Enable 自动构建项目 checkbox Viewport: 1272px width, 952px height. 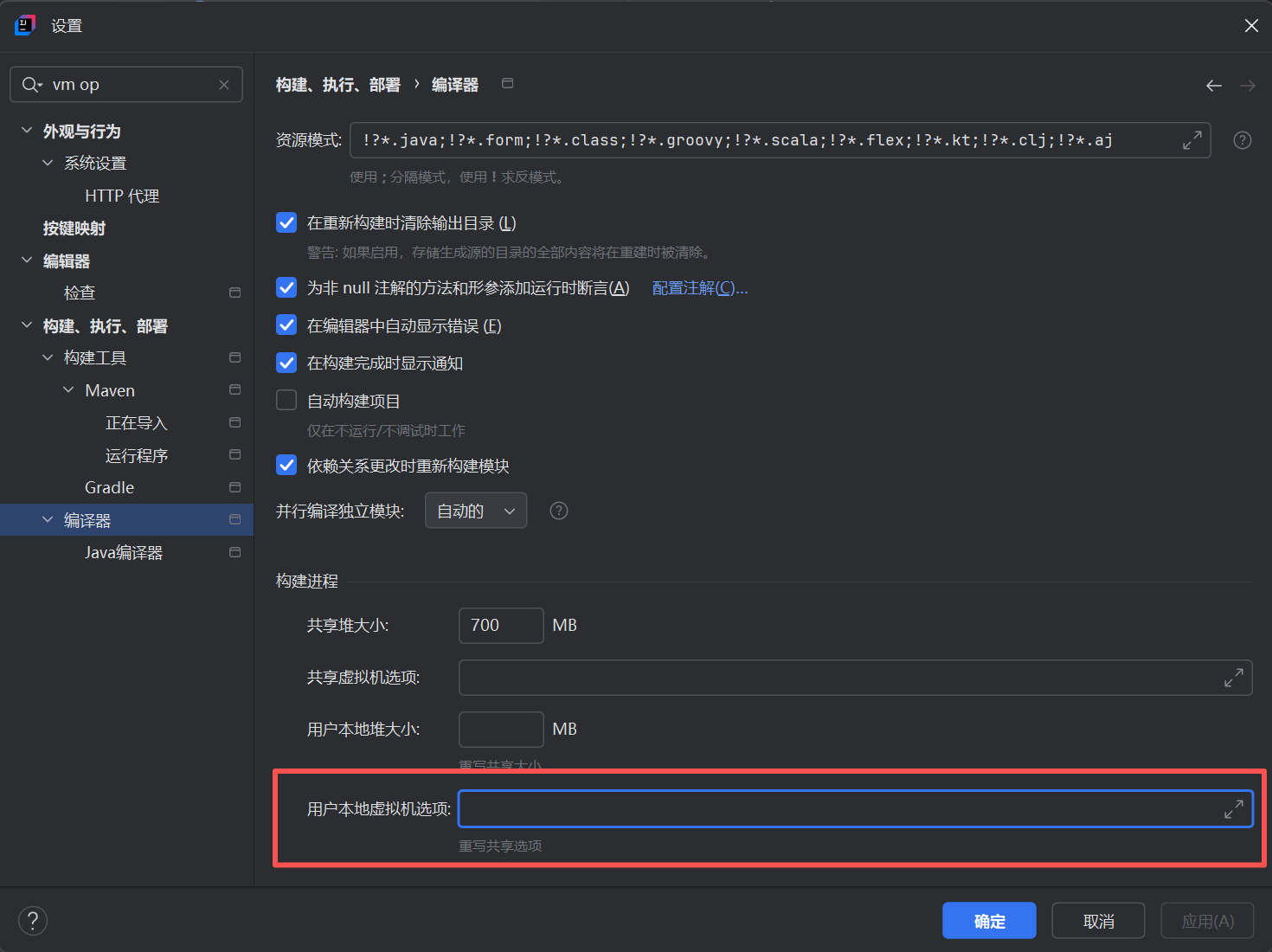[286, 400]
